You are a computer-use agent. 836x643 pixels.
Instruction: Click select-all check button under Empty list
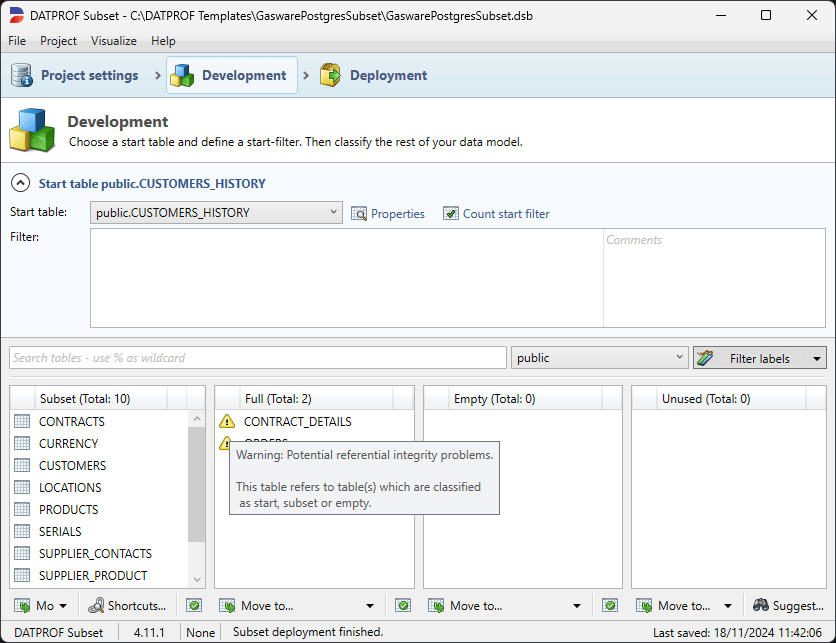coord(403,605)
